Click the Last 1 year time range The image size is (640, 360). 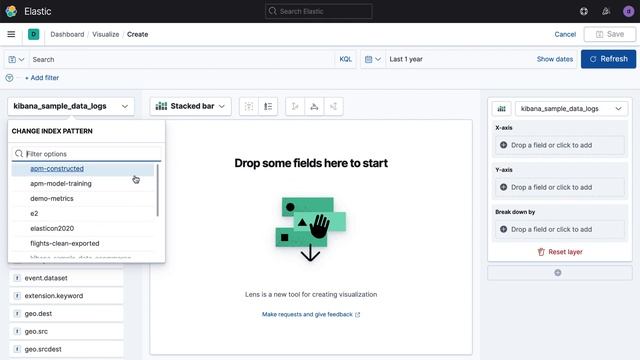[406, 59]
